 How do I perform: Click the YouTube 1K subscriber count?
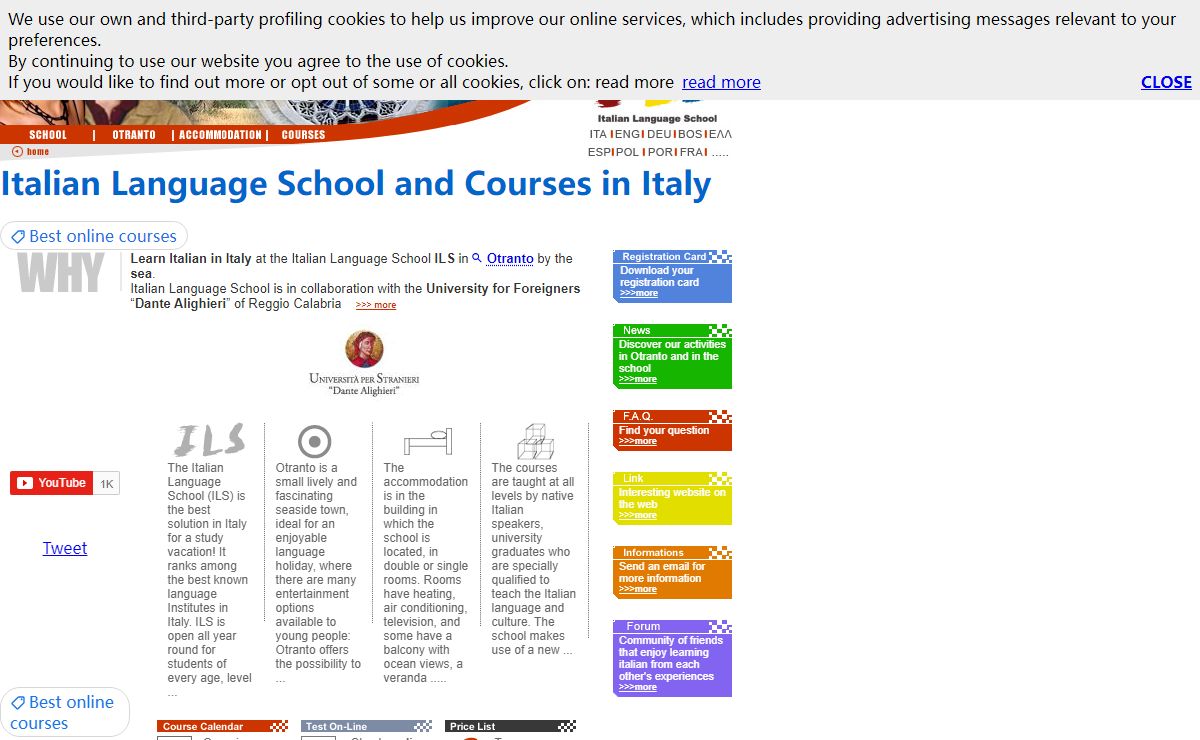pos(107,484)
